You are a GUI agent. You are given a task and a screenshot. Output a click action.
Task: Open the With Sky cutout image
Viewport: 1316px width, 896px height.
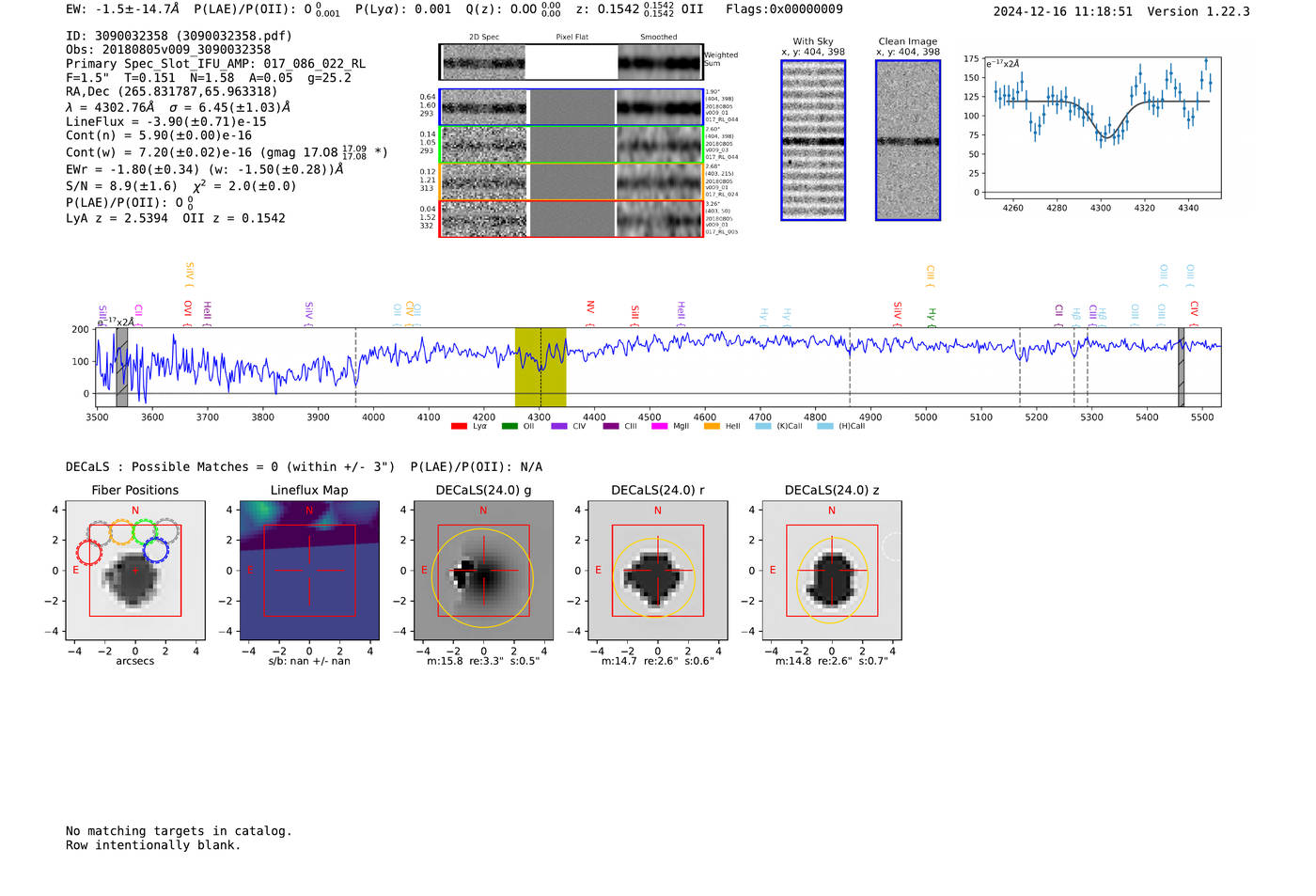click(x=813, y=140)
